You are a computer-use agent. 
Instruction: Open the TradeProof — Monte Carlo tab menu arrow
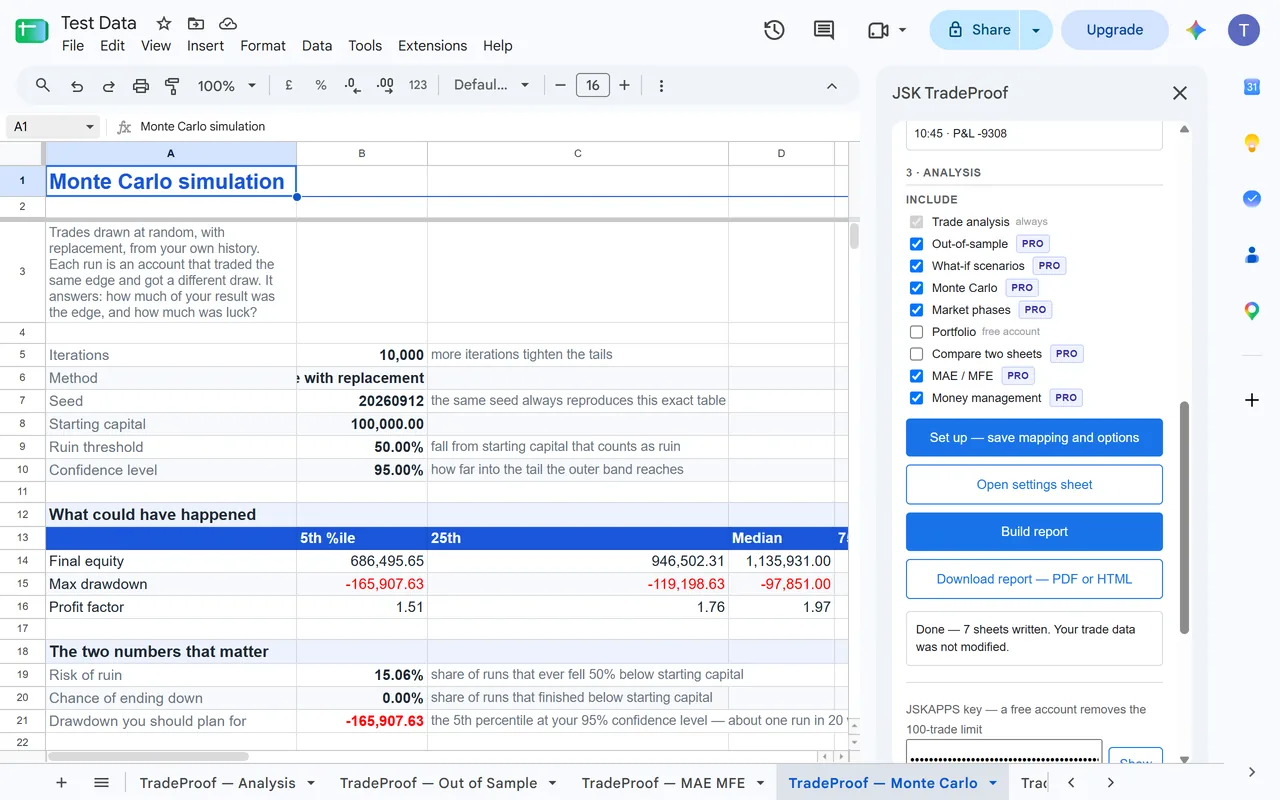click(993, 783)
